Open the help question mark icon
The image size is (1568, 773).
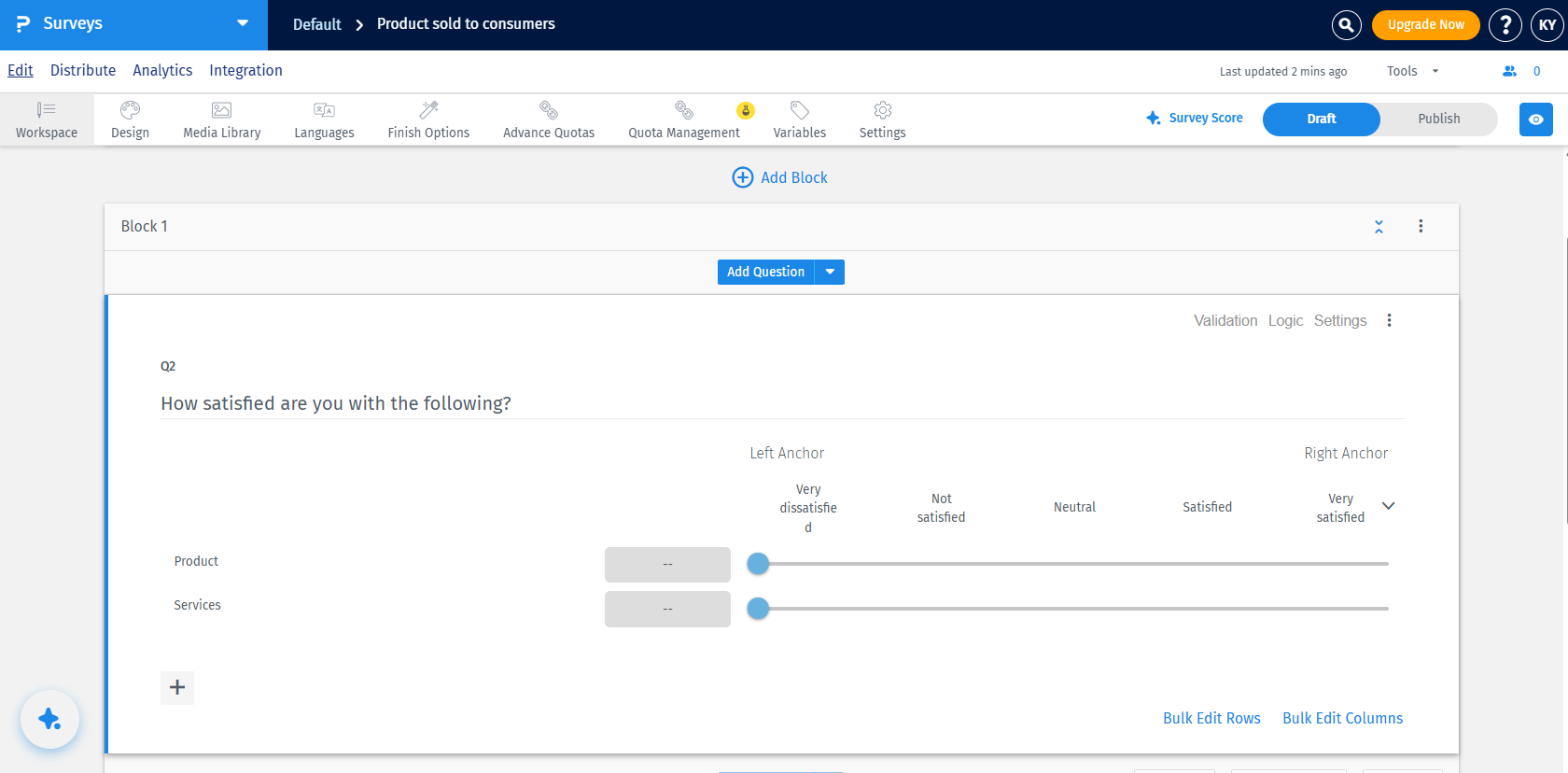[1505, 25]
